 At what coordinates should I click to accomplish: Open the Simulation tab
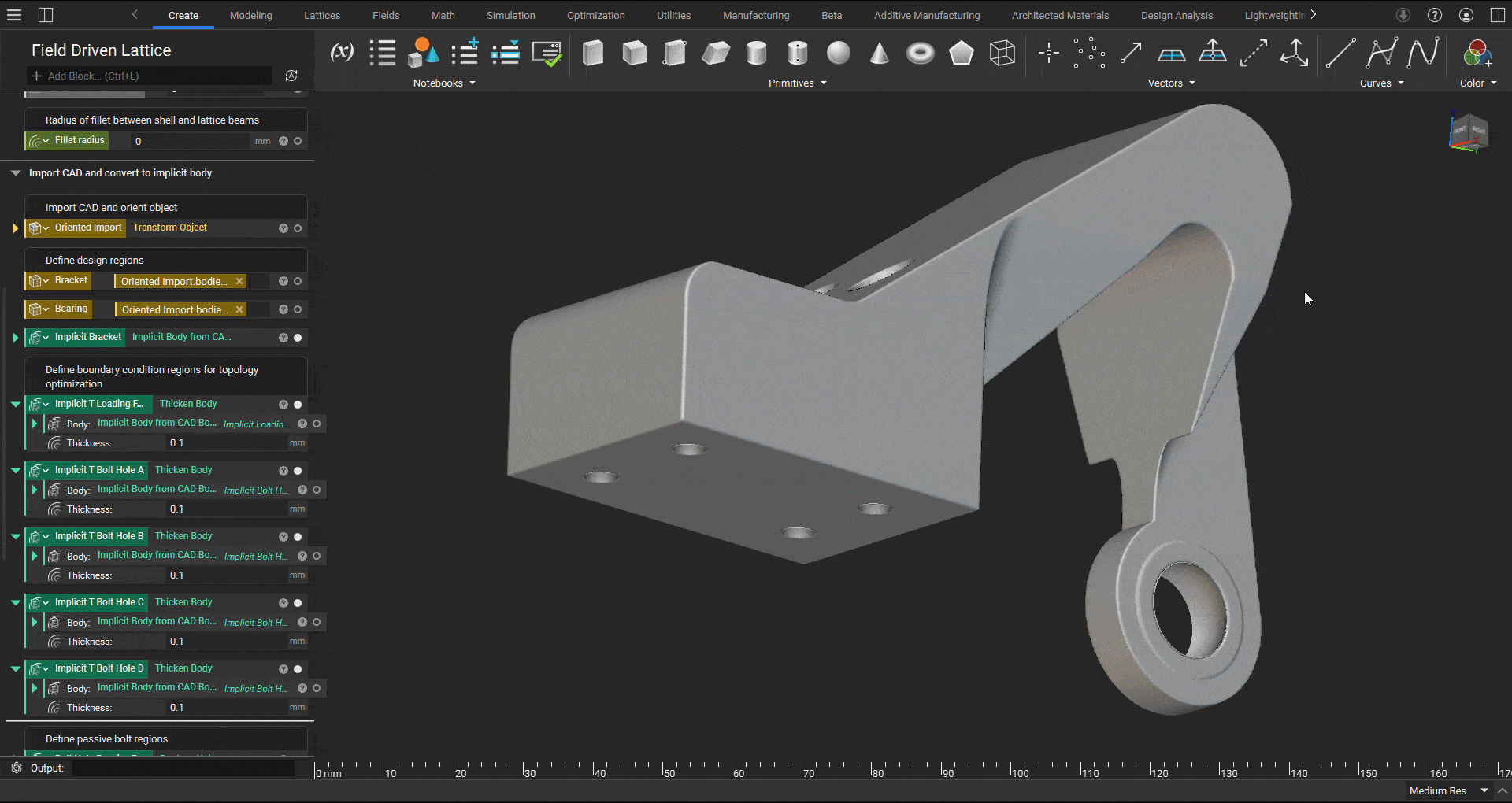[x=510, y=15]
